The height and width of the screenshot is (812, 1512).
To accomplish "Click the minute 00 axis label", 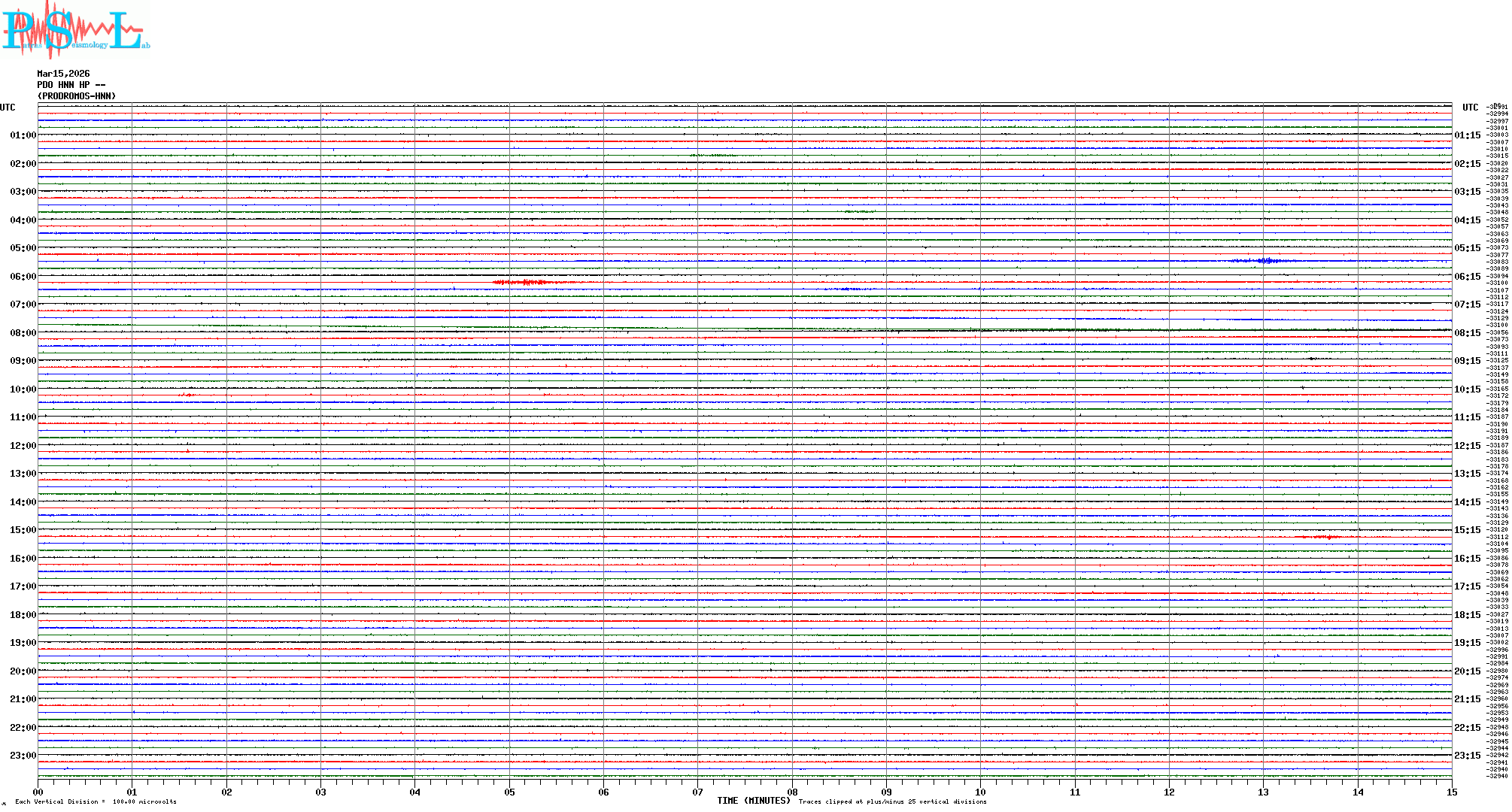I will click(38, 792).
